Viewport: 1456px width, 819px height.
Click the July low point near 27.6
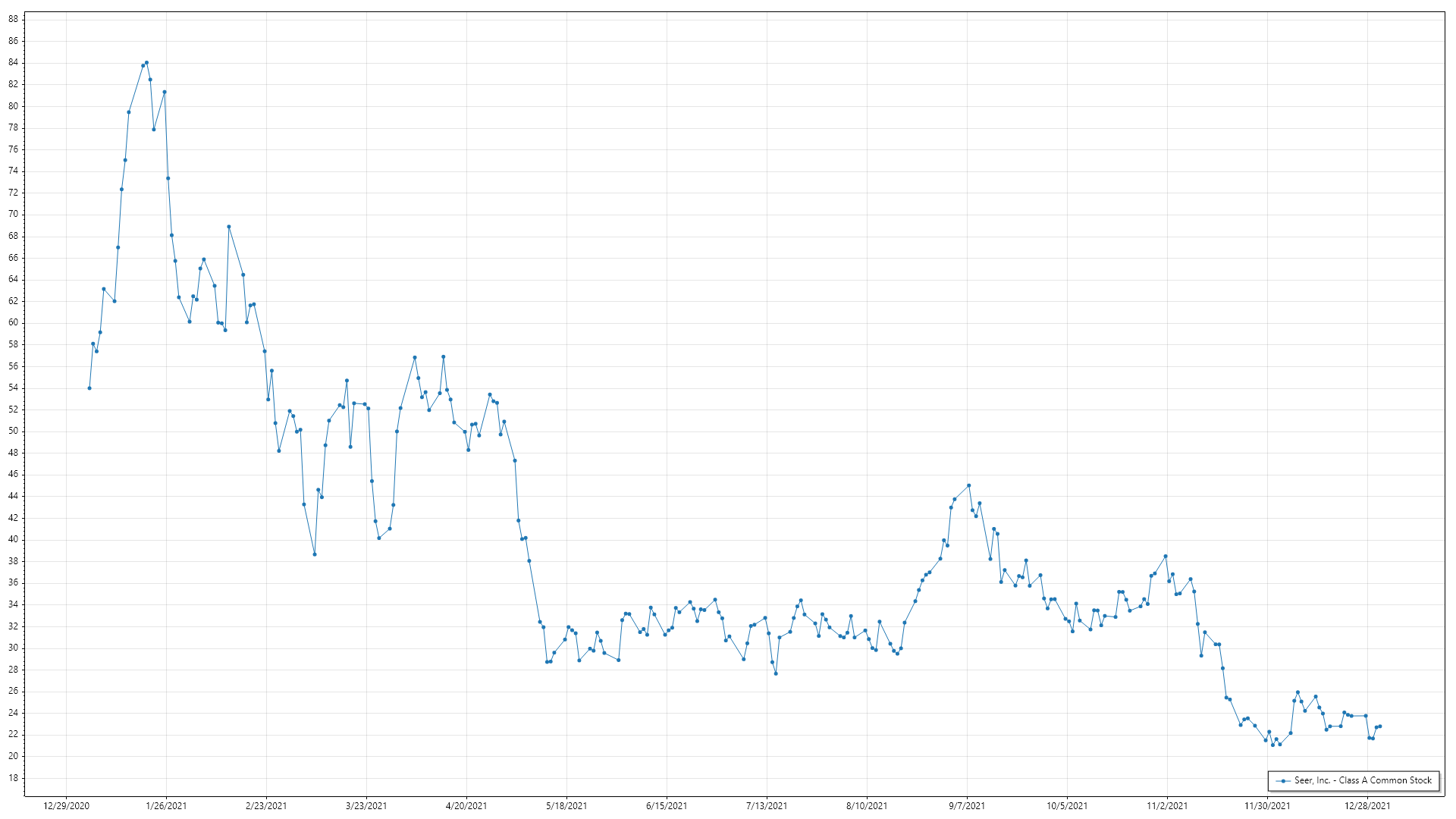(x=776, y=673)
